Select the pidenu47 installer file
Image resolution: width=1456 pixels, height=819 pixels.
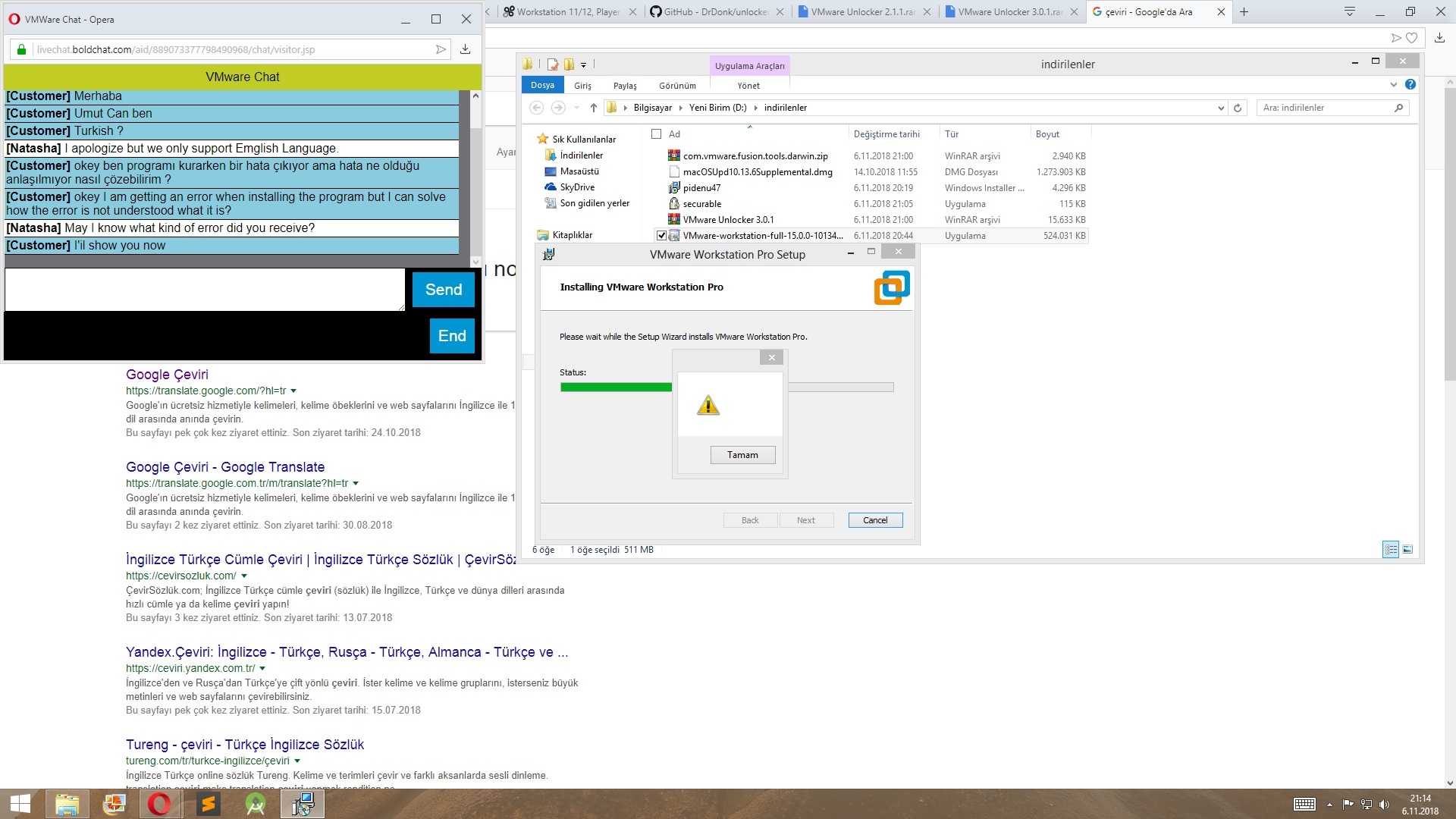pyautogui.click(x=701, y=188)
